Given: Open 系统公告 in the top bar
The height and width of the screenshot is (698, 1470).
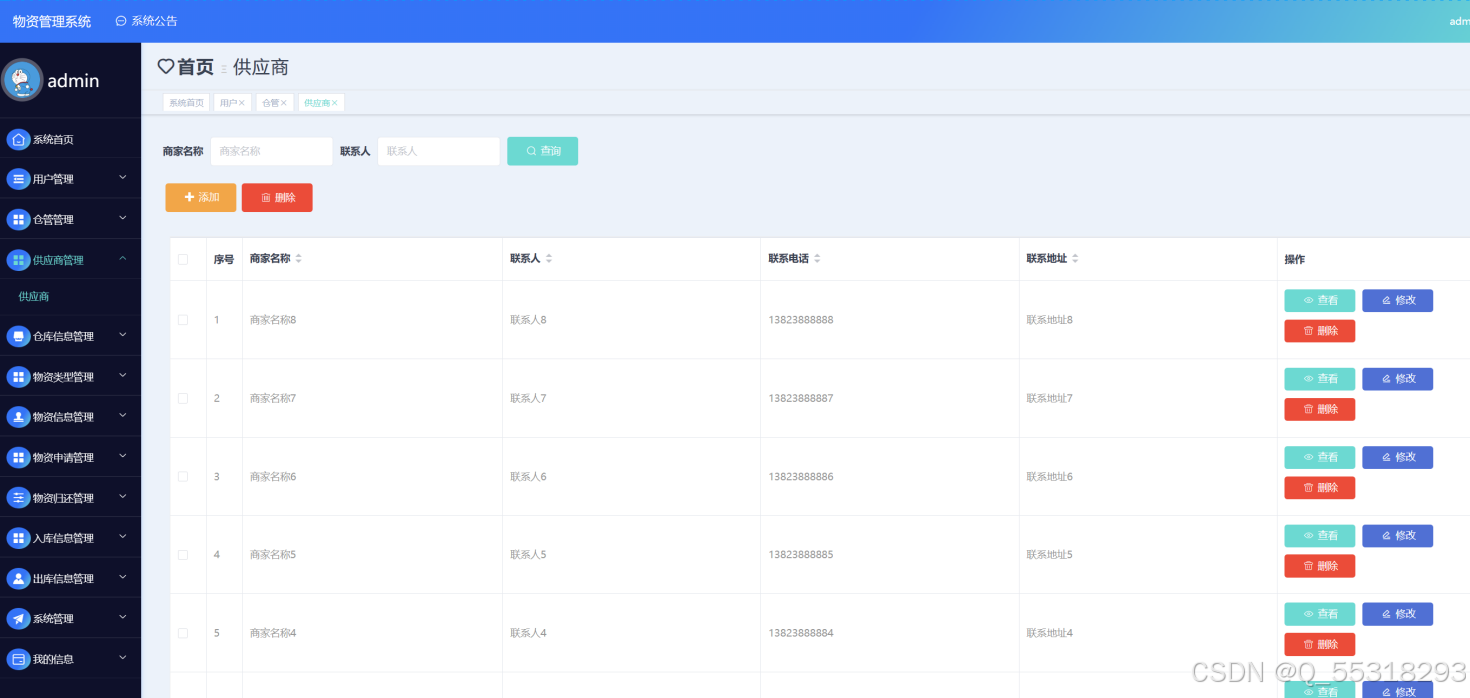Looking at the screenshot, I should tap(146, 21).
